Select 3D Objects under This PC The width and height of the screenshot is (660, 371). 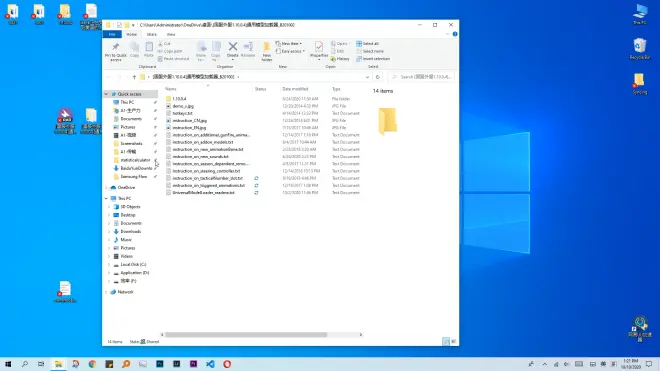click(130, 207)
